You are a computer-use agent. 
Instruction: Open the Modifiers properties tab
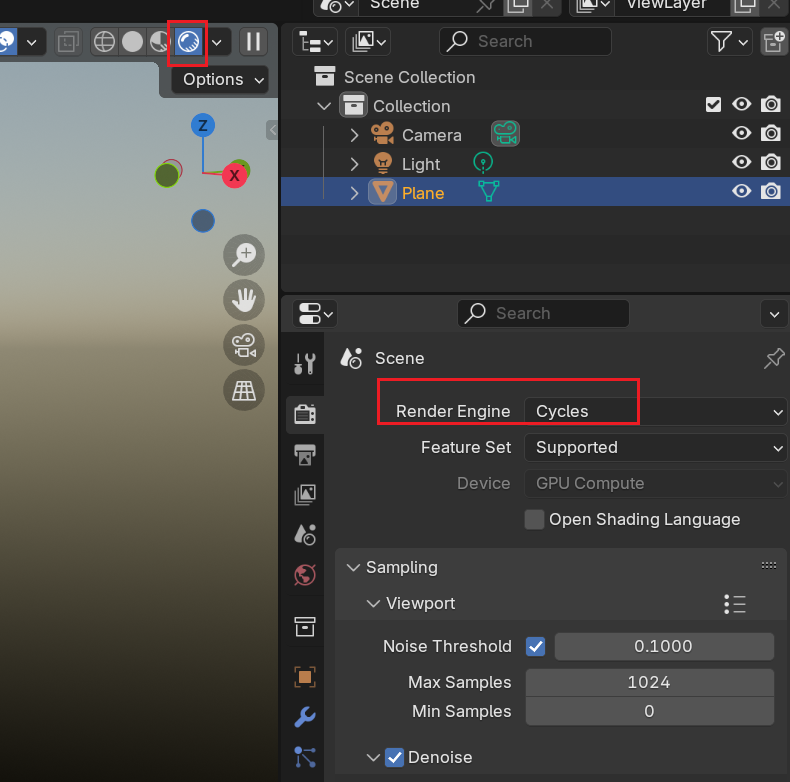[305, 717]
